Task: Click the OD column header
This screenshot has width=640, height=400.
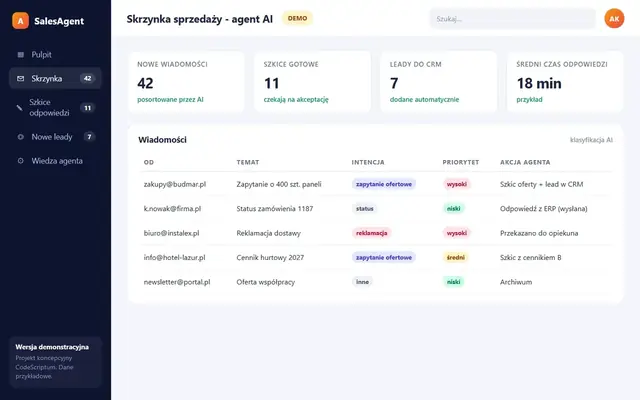Action: 149,162
